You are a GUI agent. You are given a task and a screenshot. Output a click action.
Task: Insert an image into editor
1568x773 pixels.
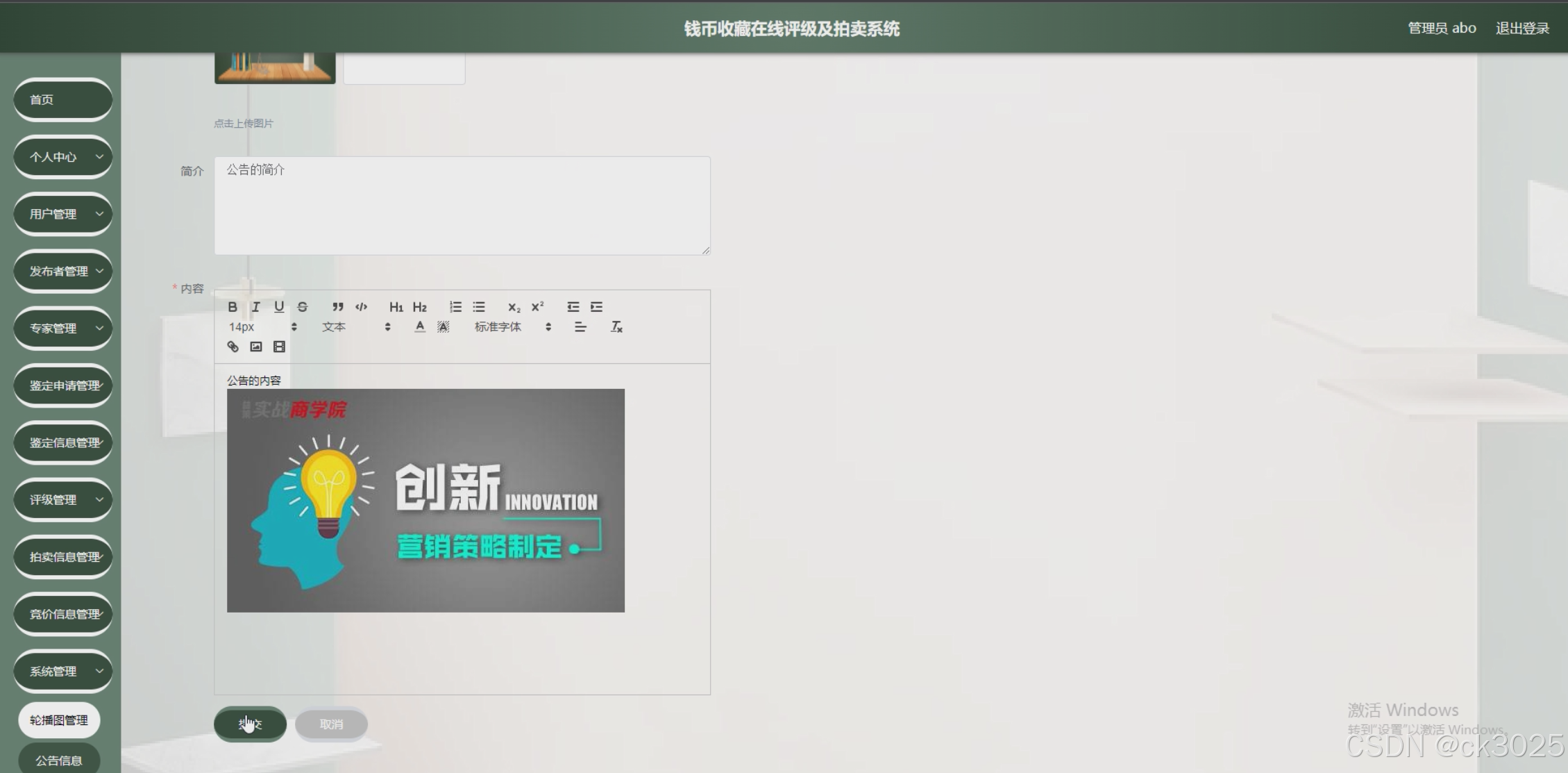tap(256, 347)
